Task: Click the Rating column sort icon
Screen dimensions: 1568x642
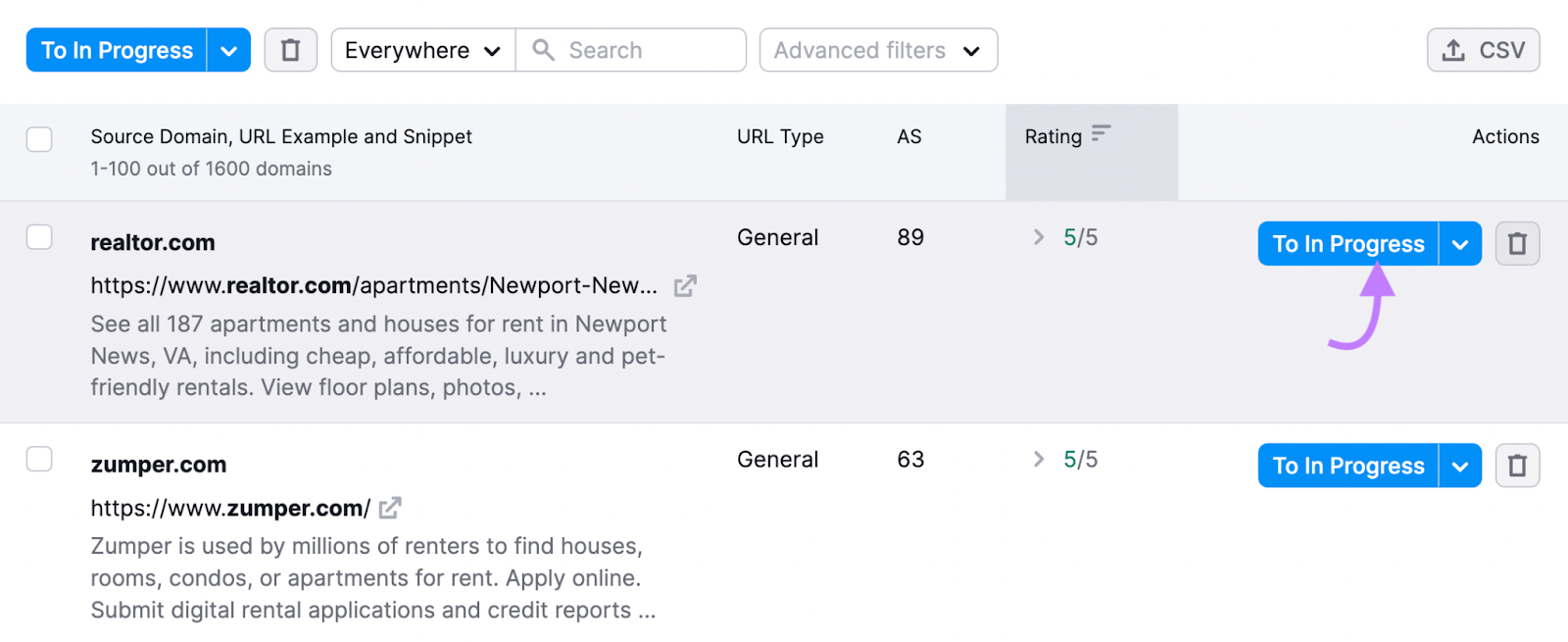Action: click(1102, 133)
